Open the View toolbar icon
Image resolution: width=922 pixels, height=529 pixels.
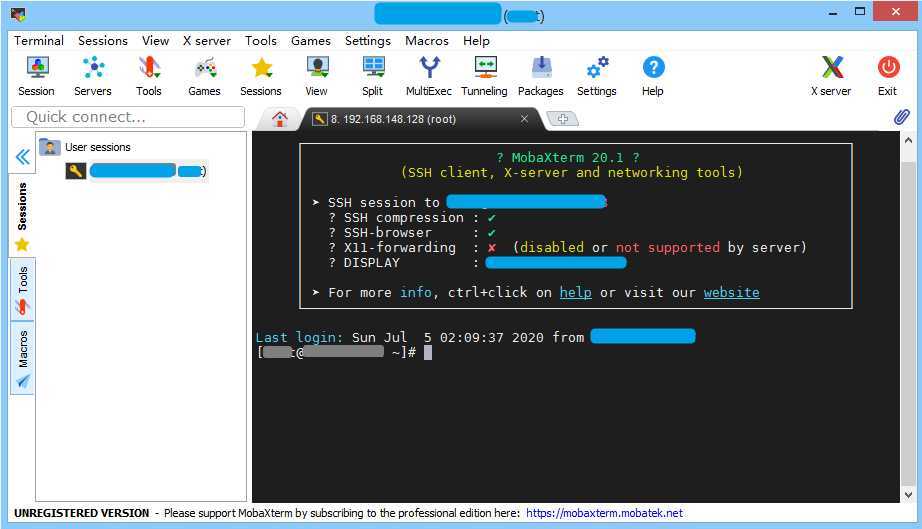[x=317, y=76]
